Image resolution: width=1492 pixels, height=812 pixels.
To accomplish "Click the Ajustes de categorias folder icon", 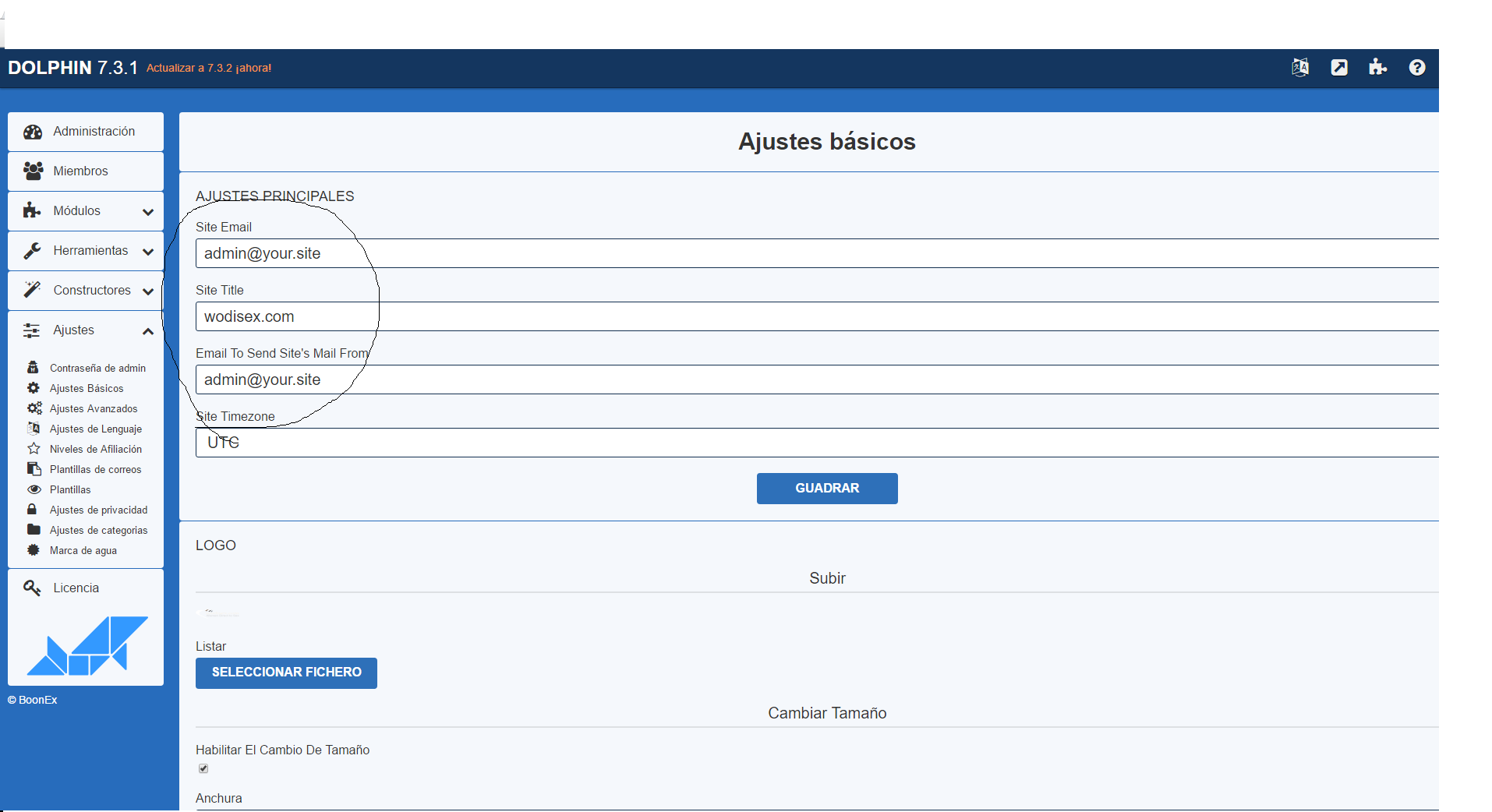I will coord(34,529).
